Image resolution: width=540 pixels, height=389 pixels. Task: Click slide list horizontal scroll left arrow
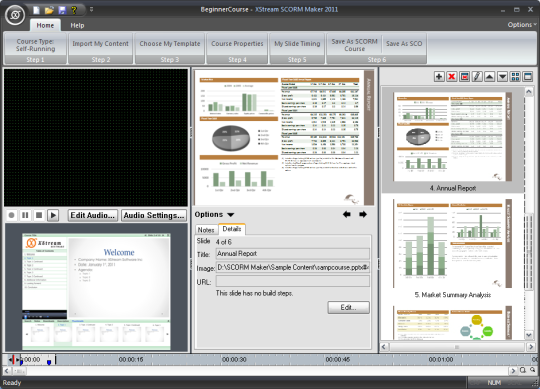pyautogui.click(x=384, y=347)
